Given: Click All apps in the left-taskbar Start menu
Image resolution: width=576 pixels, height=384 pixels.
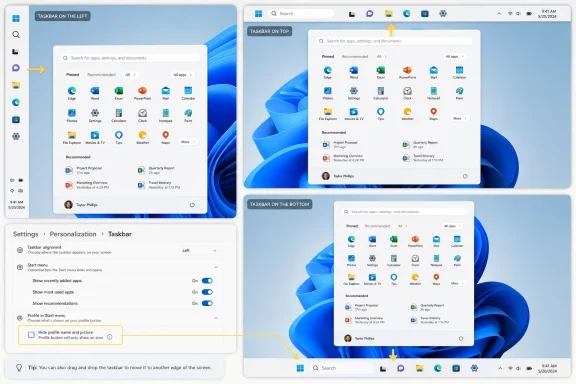Looking at the screenshot, I should click(182, 75).
